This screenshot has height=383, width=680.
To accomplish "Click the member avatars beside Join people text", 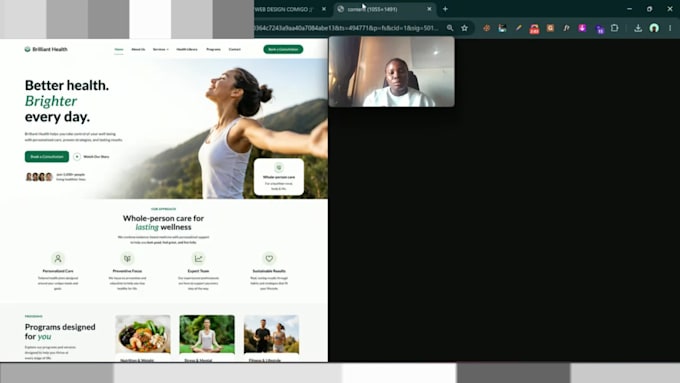I will [x=39, y=177].
